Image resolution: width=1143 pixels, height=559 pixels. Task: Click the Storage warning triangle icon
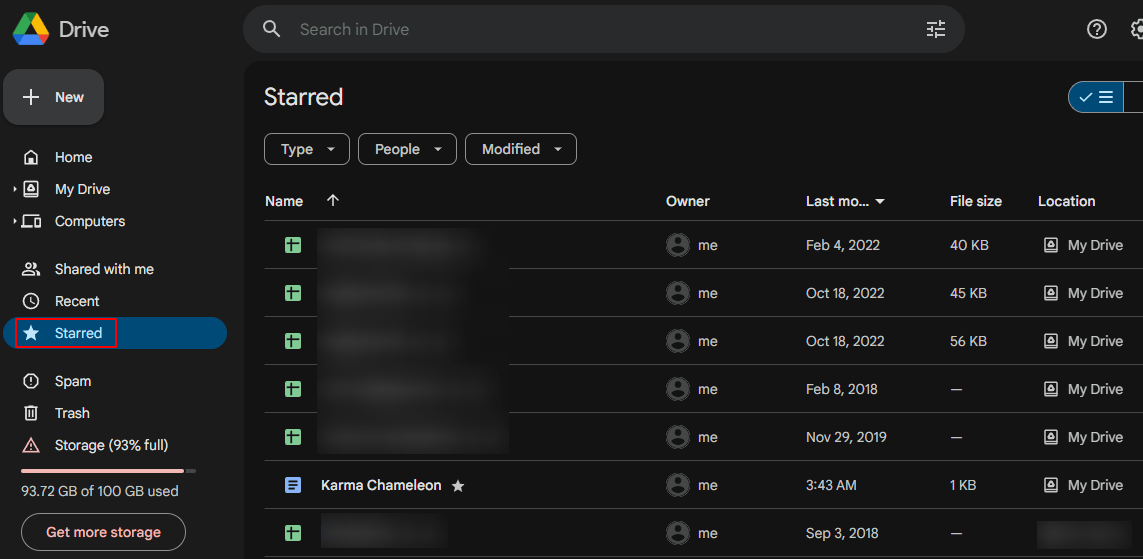tap(31, 445)
